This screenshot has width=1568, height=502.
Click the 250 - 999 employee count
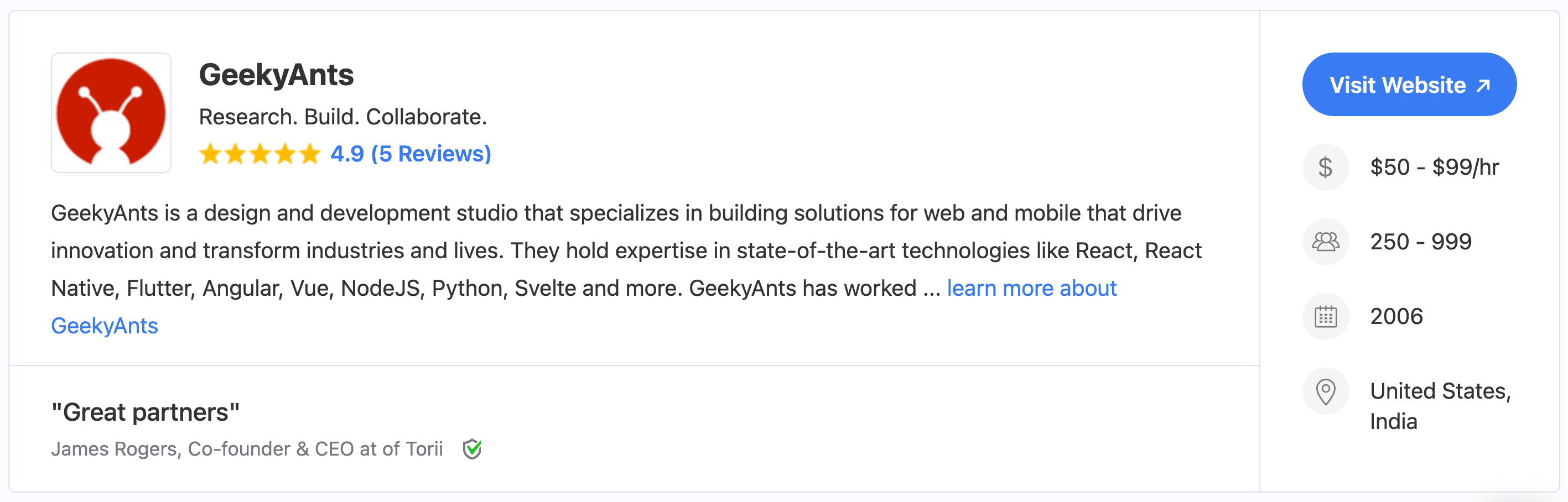coord(1421,242)
